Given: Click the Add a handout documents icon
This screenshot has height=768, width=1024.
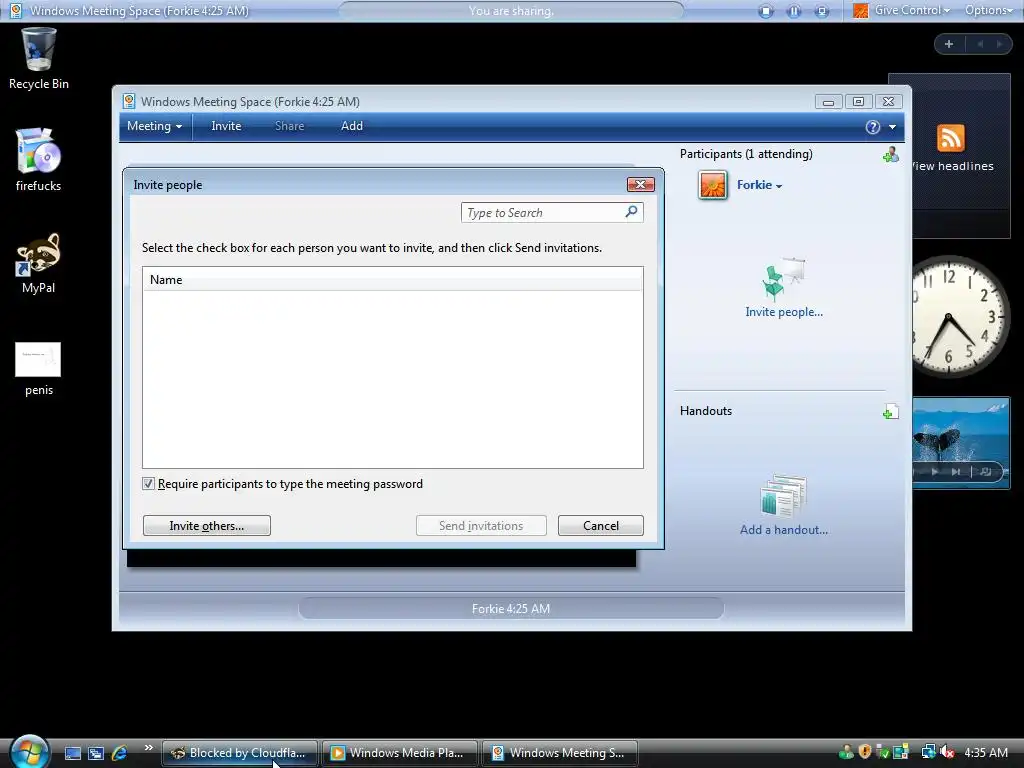Looking at the screenshot, I should tap(784, 496).
